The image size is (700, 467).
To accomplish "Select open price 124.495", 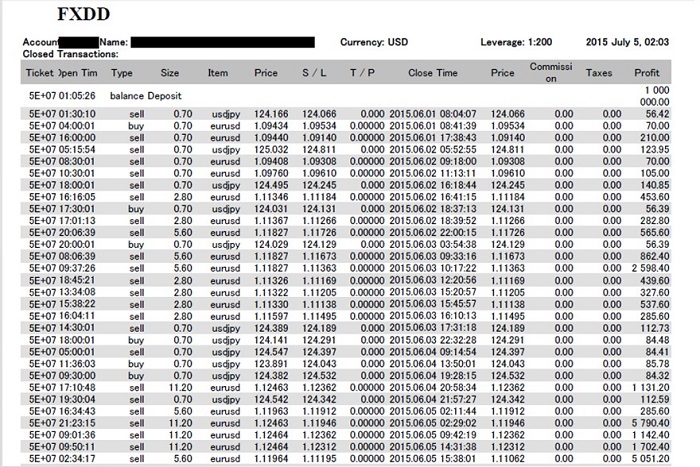I will 271,185.
